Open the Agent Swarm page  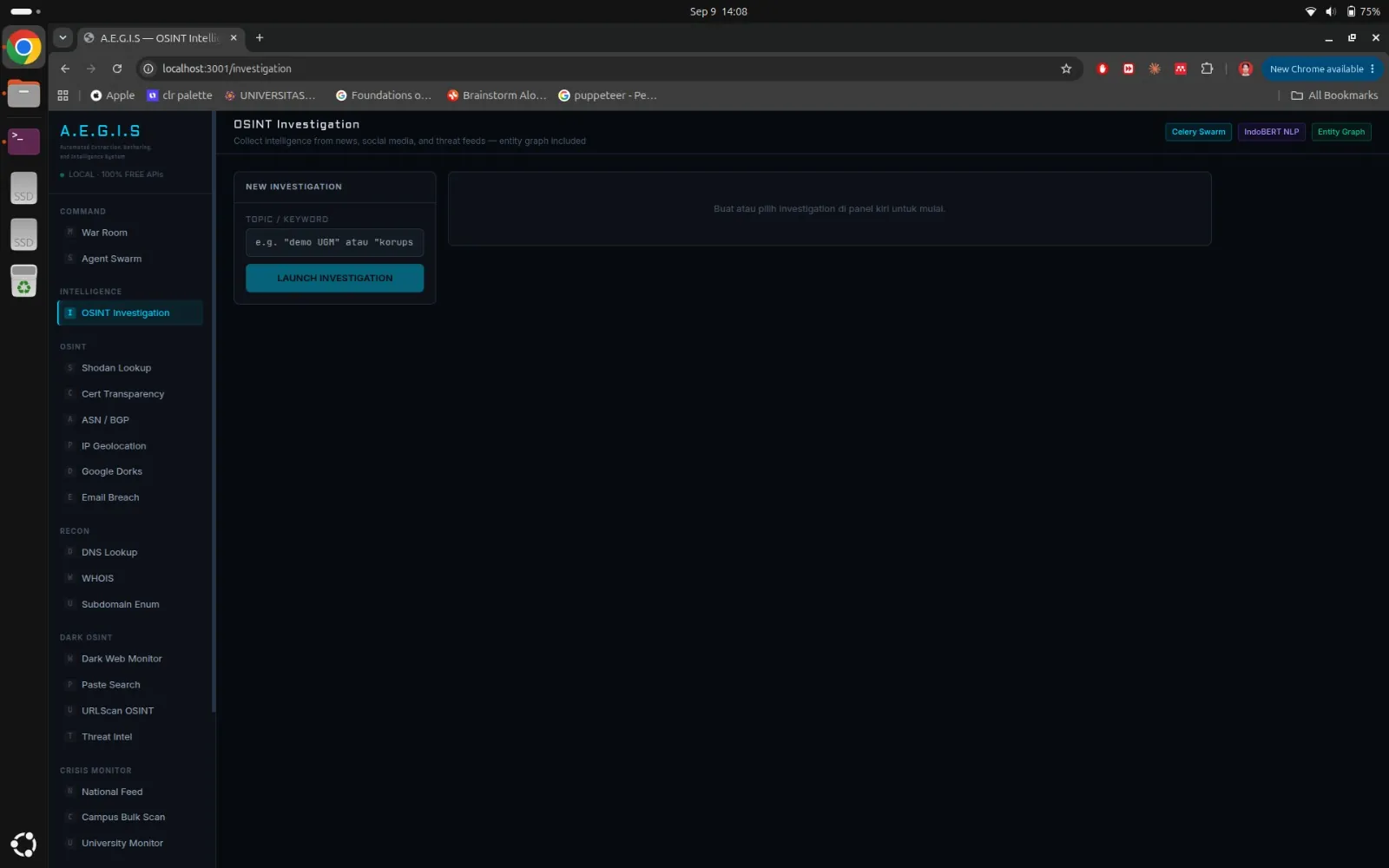[x=129, y=259]
